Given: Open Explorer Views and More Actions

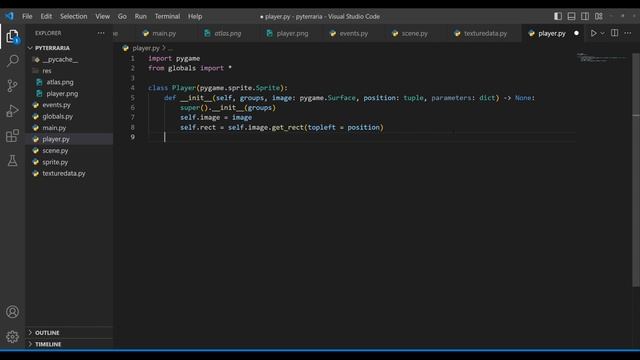Looking at the screenshot, I should tap(101, 33).
